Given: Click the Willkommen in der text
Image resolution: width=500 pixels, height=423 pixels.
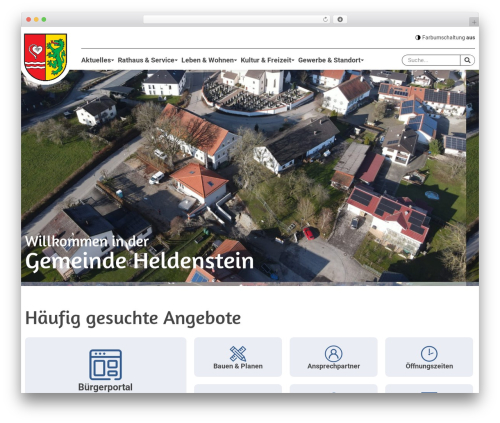Looking at the screenshot, I should point(87,241).
